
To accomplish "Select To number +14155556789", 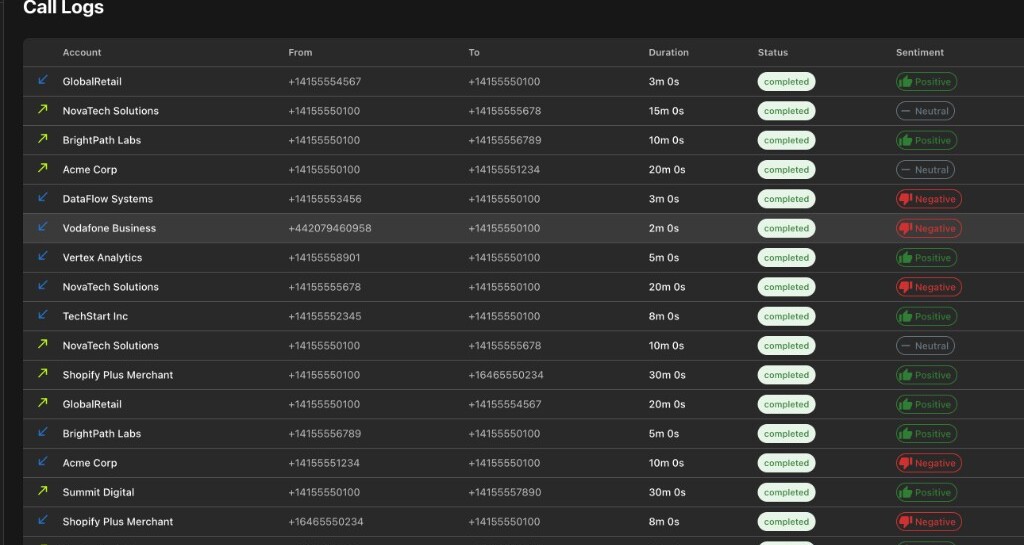I will click(505, 140).
